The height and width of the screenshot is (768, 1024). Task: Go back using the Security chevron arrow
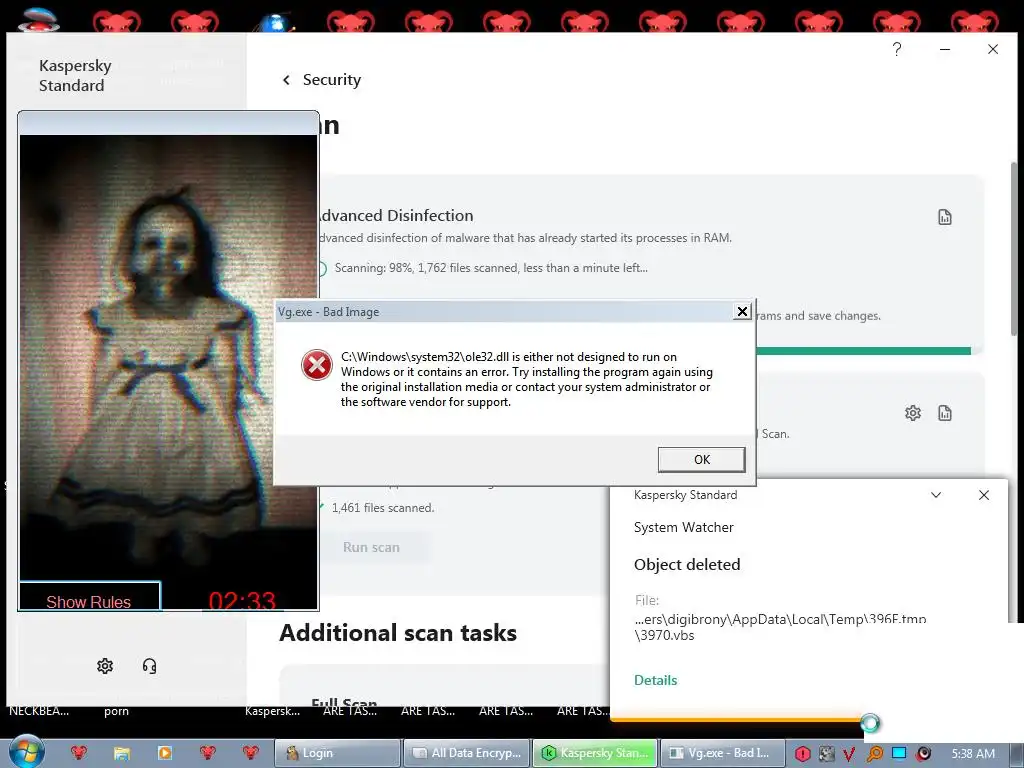click(x=286, y=80)
